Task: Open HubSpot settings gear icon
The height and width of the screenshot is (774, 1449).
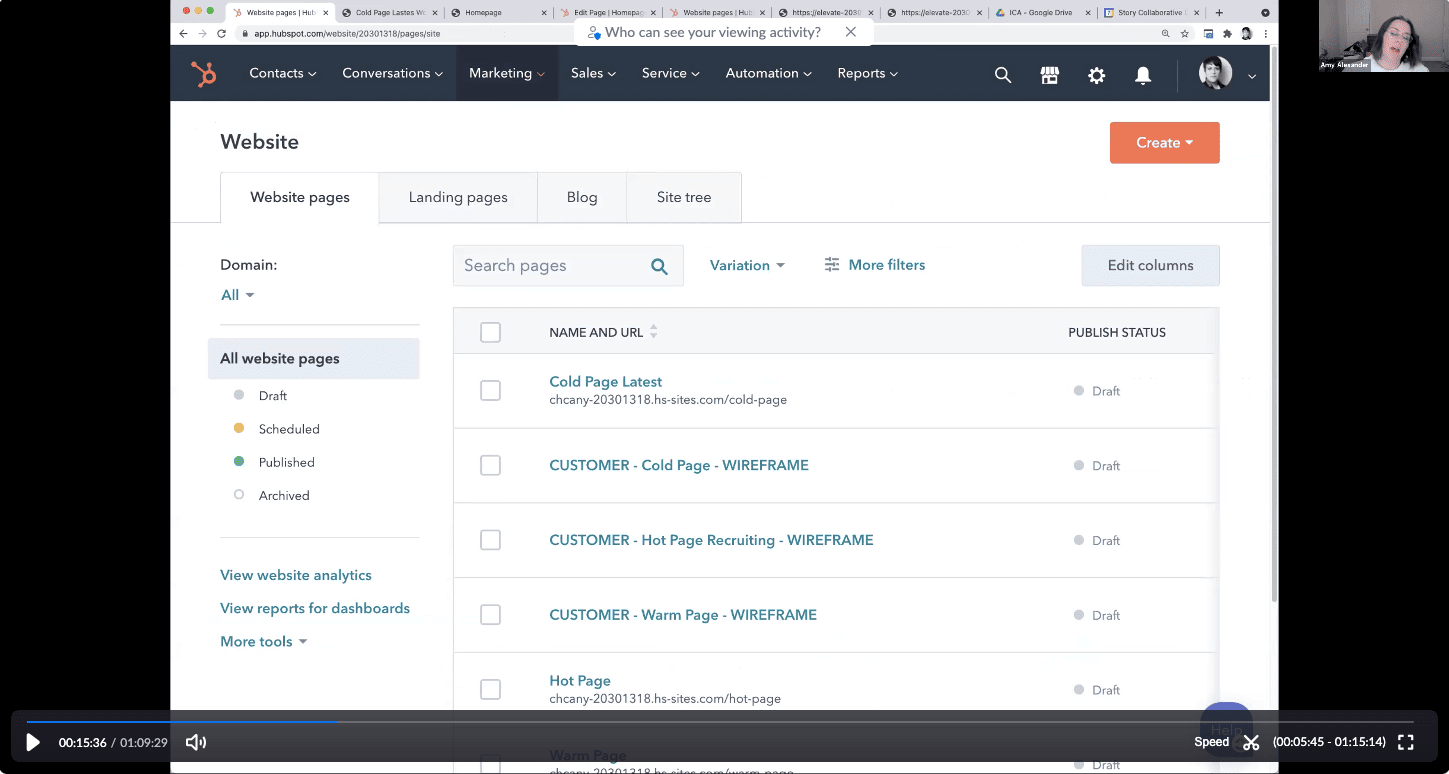Action: point(1097,74)
